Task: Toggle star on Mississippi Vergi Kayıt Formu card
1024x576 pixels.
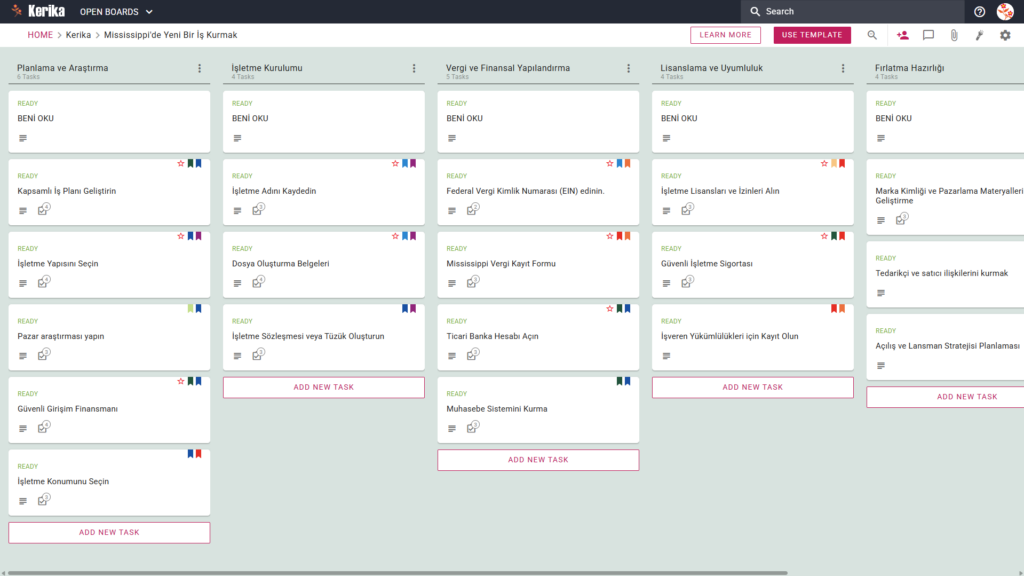Action: (609, 236)
